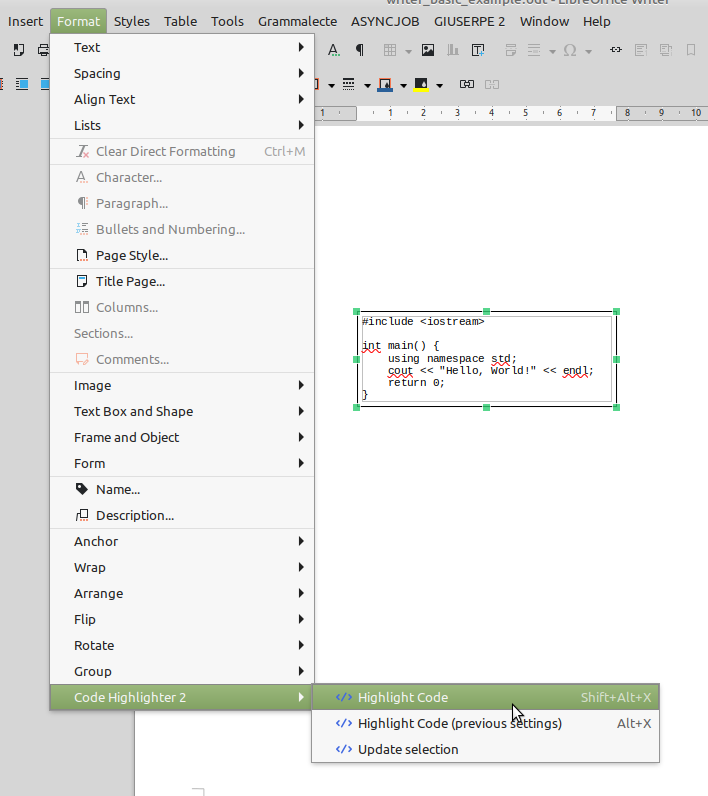Click the Link Frames chain icon
708x796 pixels.
click(466, 84)
